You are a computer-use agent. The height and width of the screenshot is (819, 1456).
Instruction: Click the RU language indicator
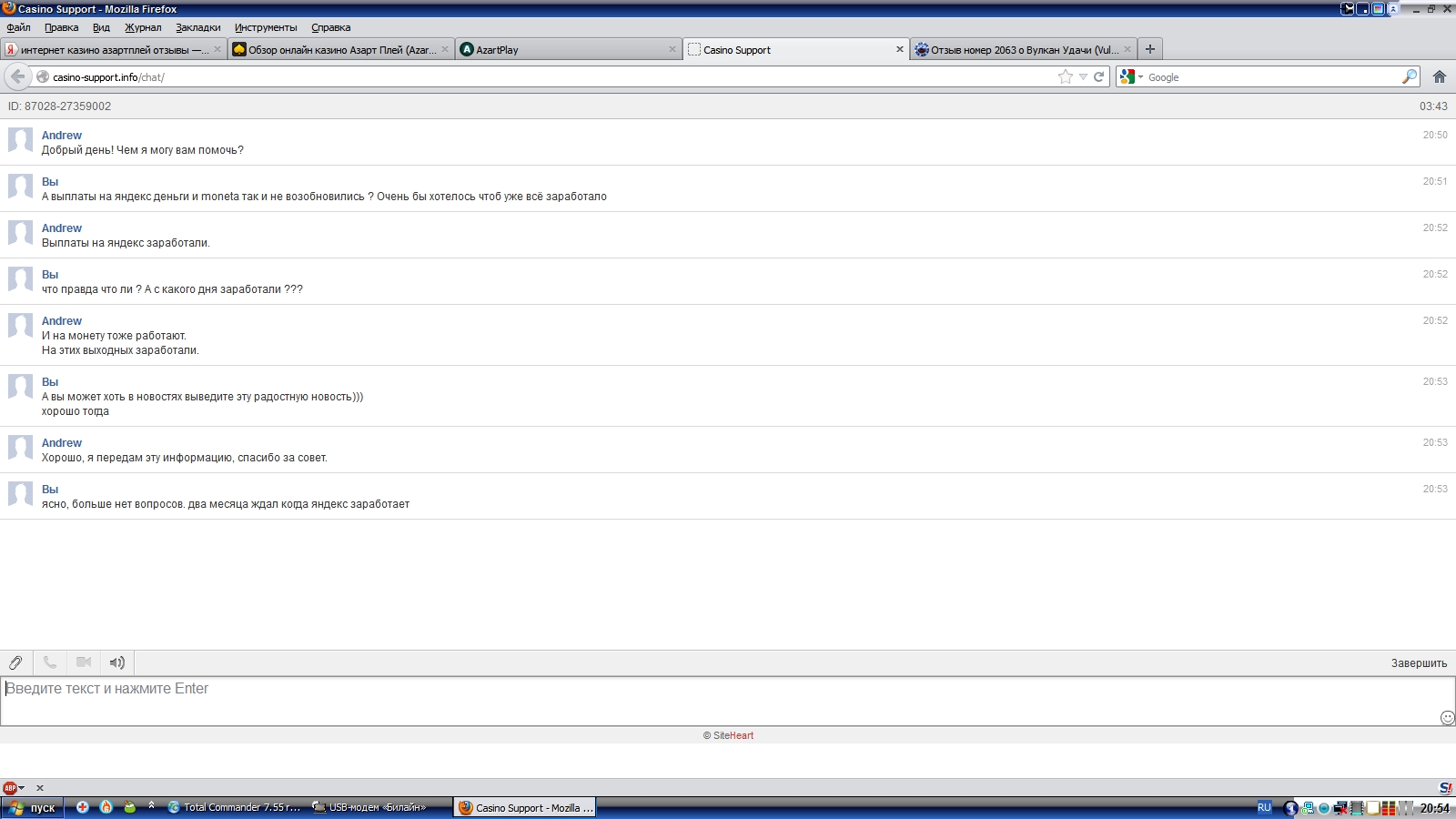(1264, 807)
